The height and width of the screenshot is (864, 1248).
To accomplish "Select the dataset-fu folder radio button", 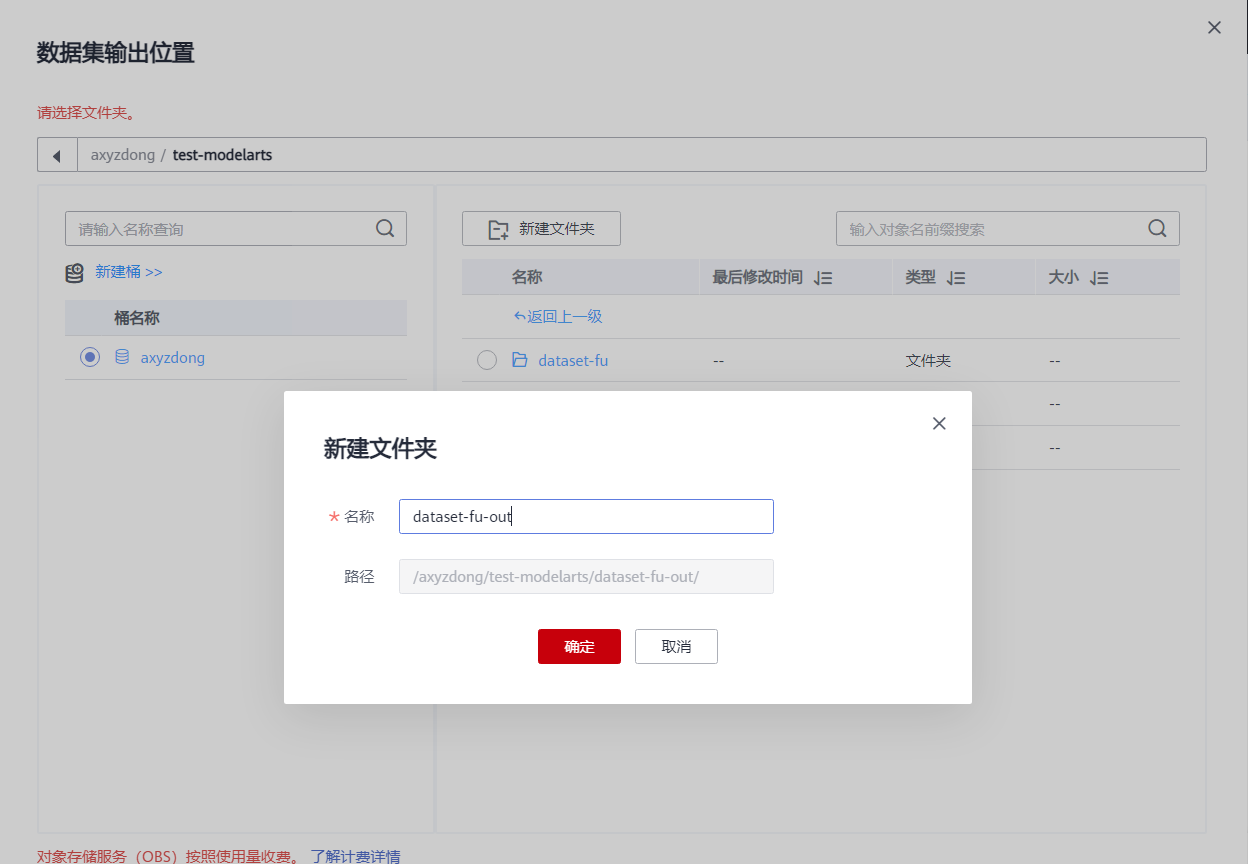I will pos(487,360).
